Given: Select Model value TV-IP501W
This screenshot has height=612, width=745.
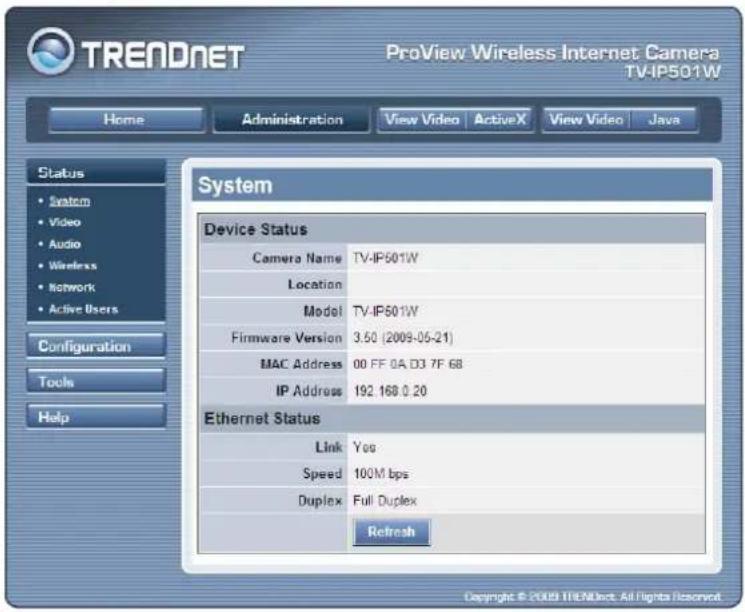Looking at the screenshot, I should click(x=385, y=311).
